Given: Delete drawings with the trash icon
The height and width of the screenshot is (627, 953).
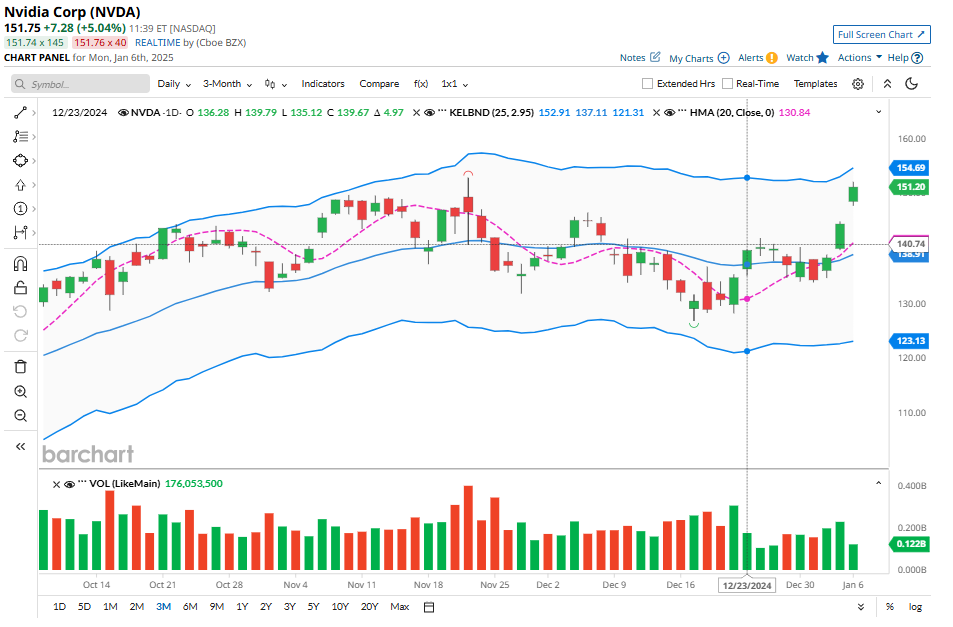Looking at the screenshot, I should coord(20,366).
